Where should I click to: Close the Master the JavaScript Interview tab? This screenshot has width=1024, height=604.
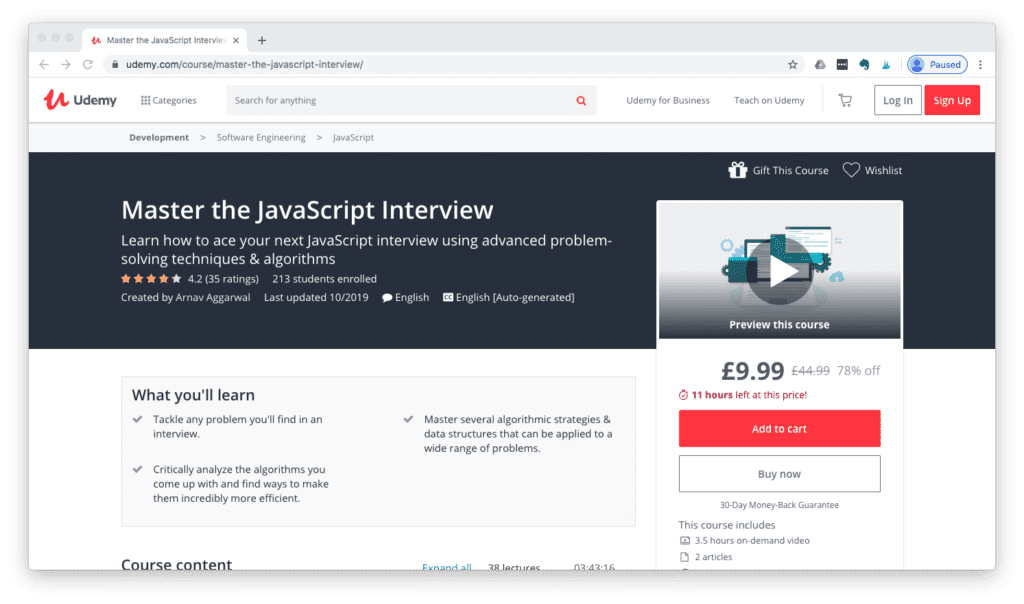pyautogui.click(x=236, y=40)
